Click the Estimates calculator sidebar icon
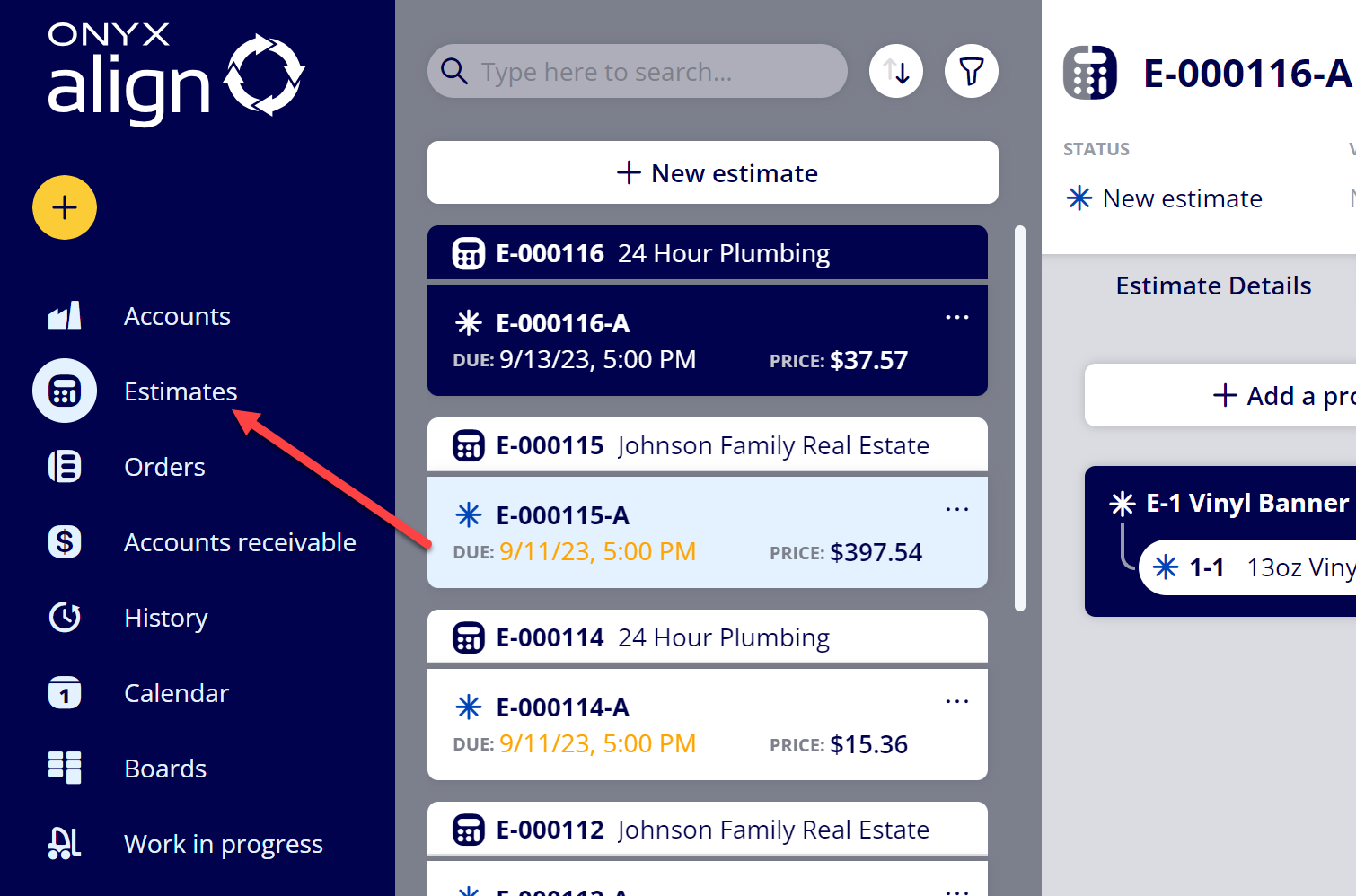The width and height of the screenshot is (1356, 896). point(65,391)
